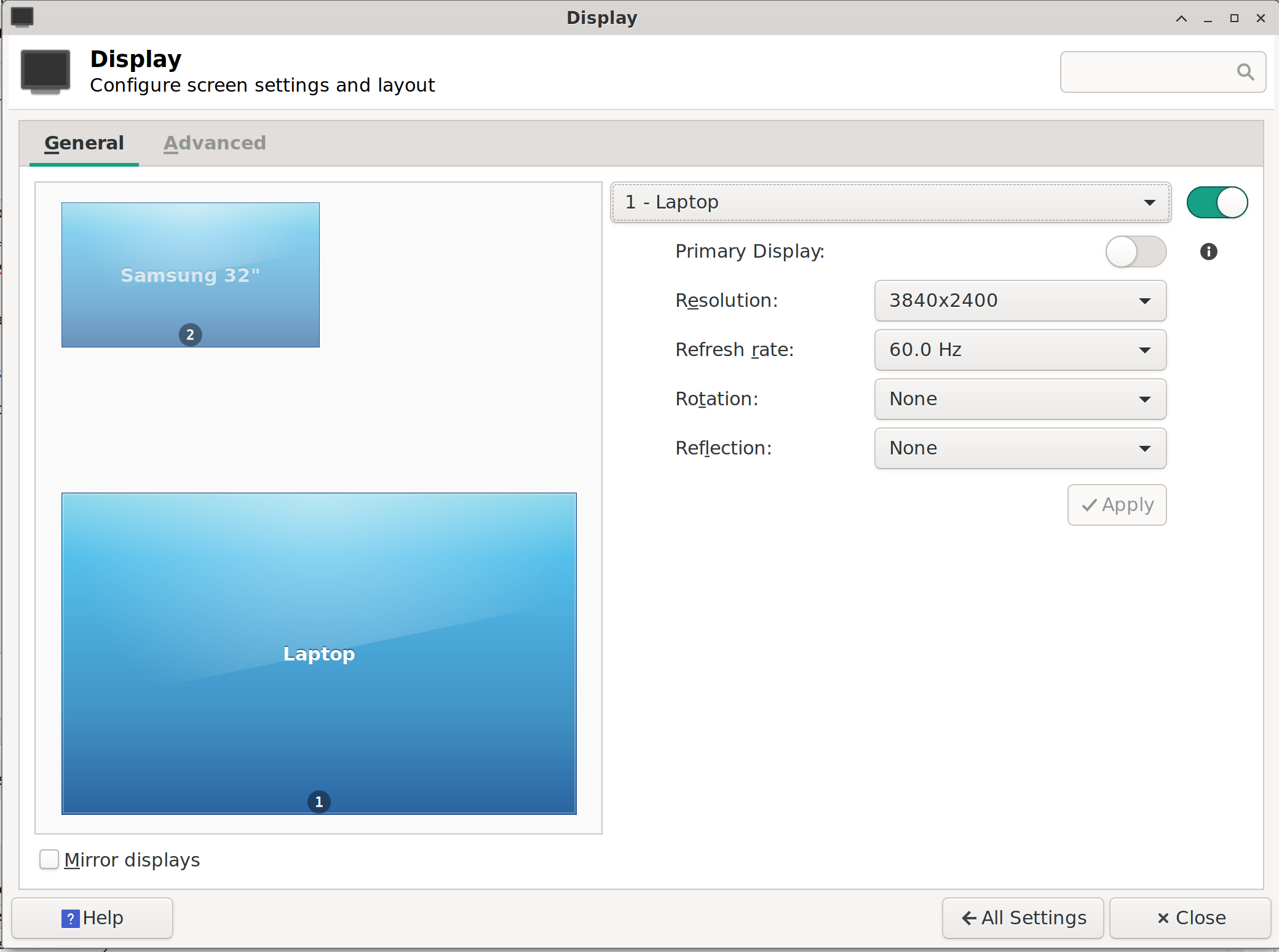Expand the Refresh rate 60.0 Hz dropdown
The height and width of the screenshot is (952, 1279).
click(1020, 350)
